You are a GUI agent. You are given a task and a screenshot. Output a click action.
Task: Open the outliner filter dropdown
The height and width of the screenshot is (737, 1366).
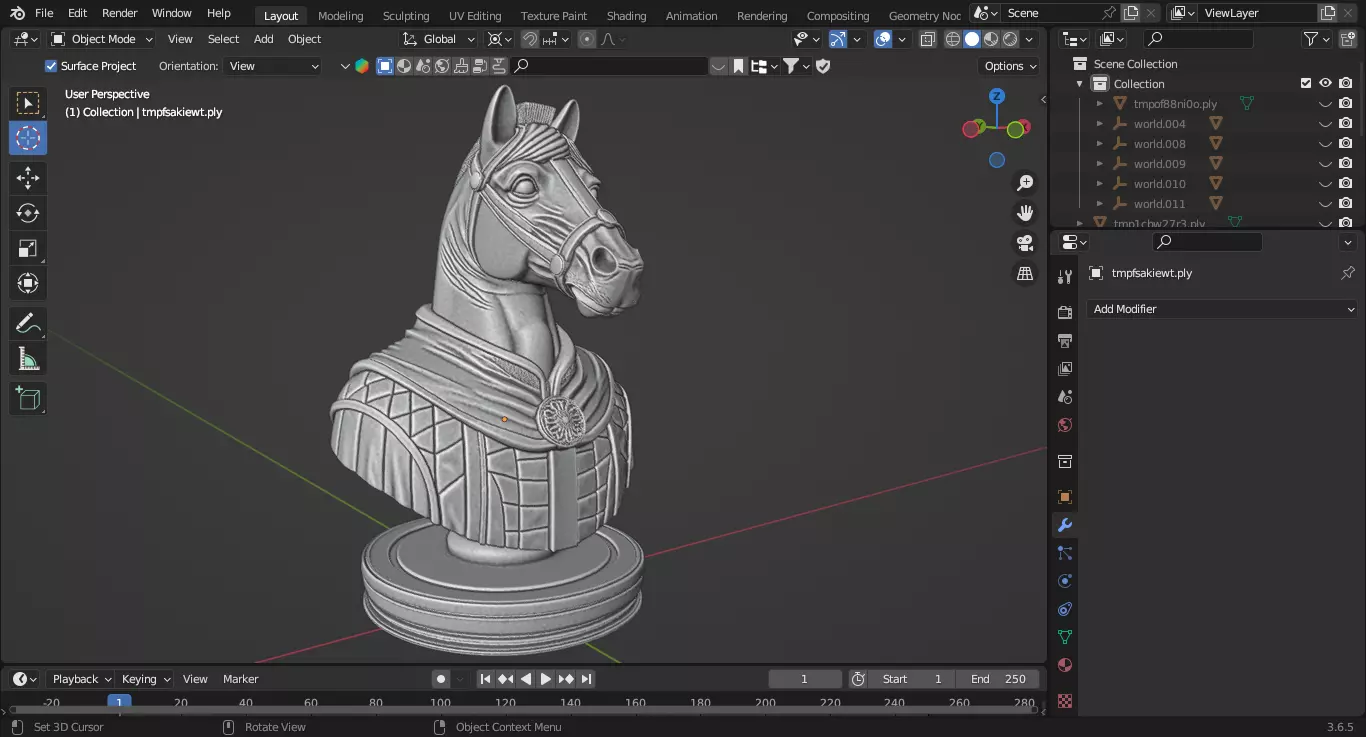1316,39
